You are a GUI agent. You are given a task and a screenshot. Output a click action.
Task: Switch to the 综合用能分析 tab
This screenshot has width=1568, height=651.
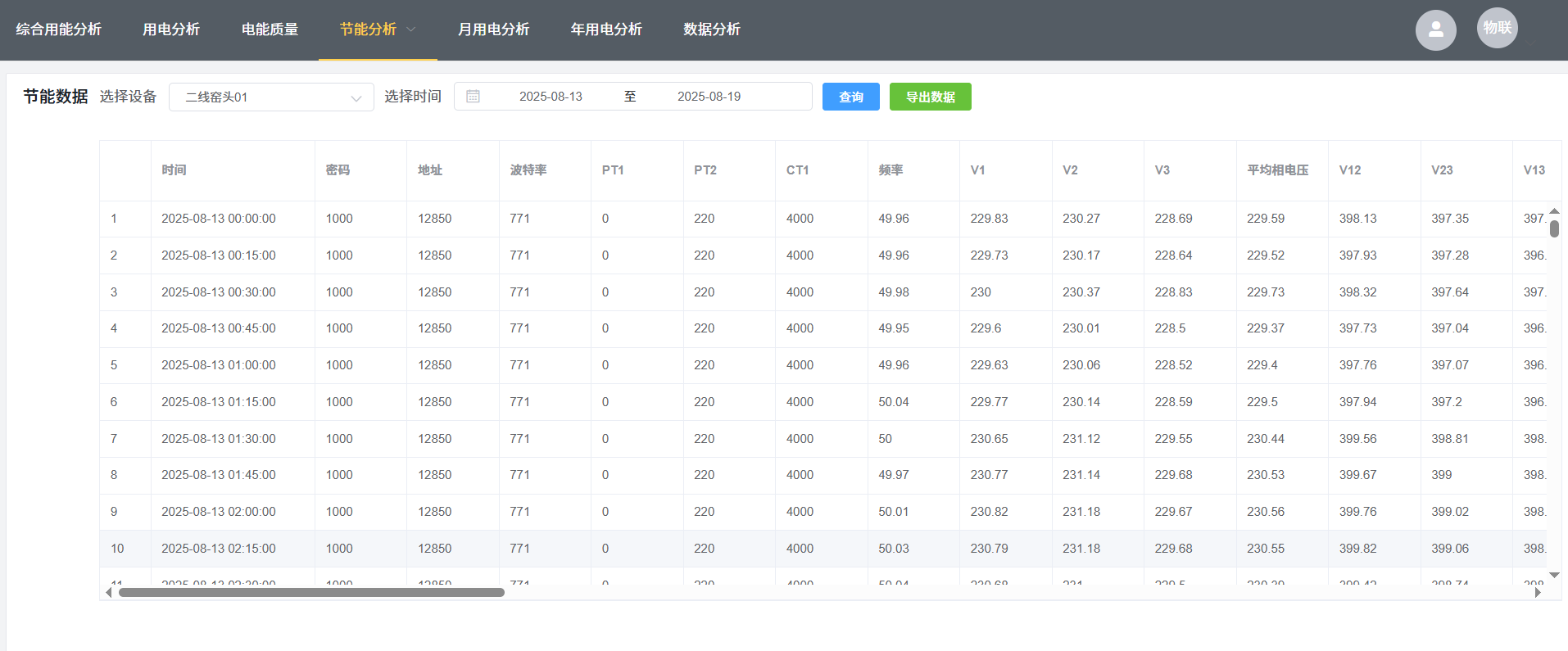[x=59, y=29]
